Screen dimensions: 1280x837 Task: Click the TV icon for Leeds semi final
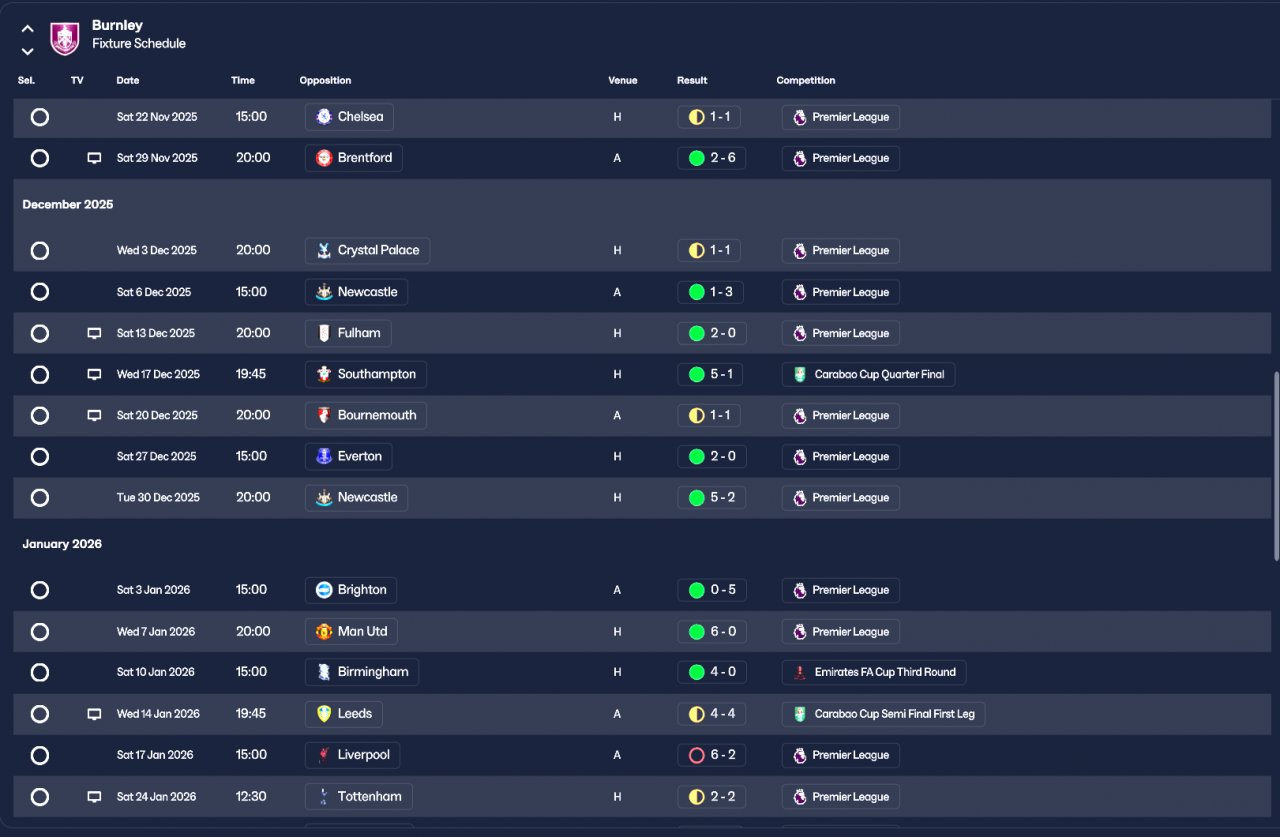pyautogui.click(x=94, y=714)
